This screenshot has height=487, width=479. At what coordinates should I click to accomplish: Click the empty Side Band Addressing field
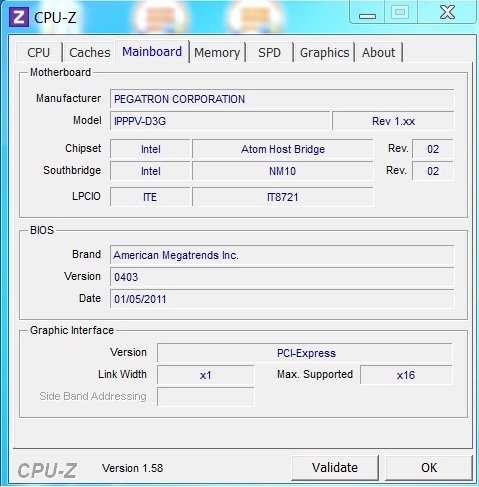[206, 397]
